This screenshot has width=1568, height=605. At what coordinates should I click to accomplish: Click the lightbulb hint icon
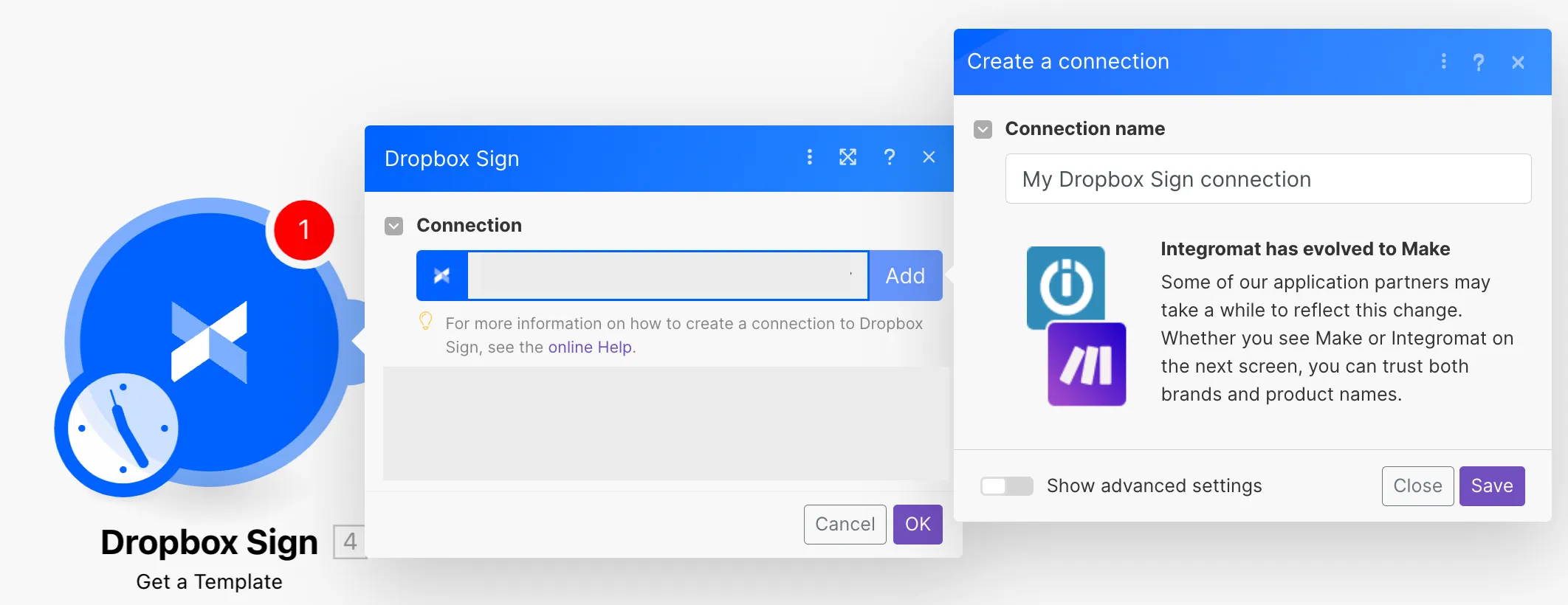[x=426, y=321]
